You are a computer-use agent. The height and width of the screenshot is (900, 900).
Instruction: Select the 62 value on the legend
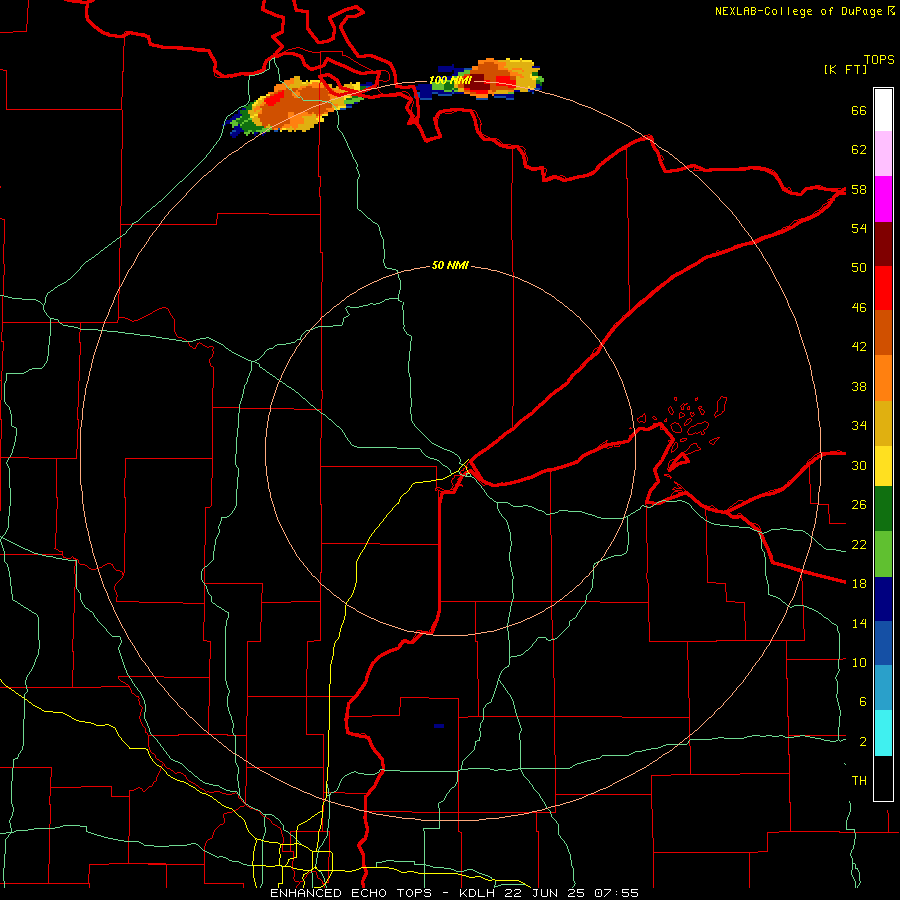859,150
